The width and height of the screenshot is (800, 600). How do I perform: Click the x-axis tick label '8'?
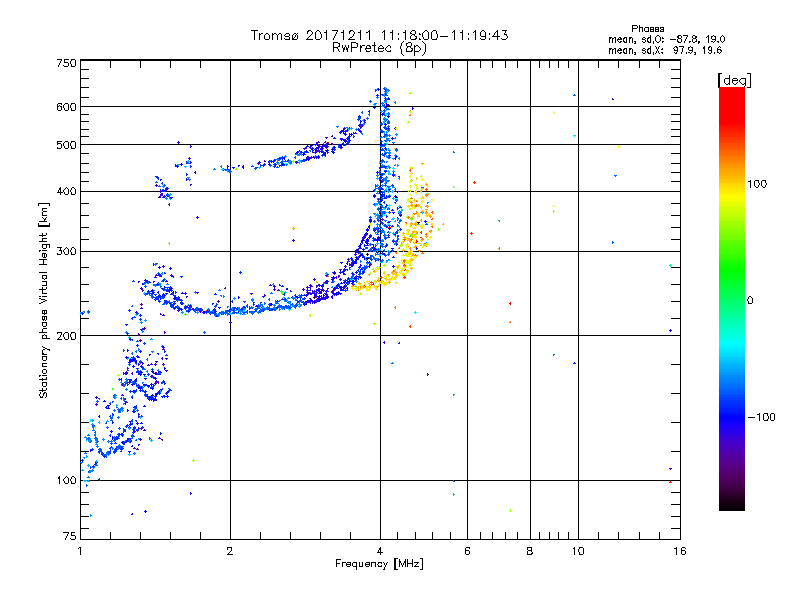click(530, 551)
